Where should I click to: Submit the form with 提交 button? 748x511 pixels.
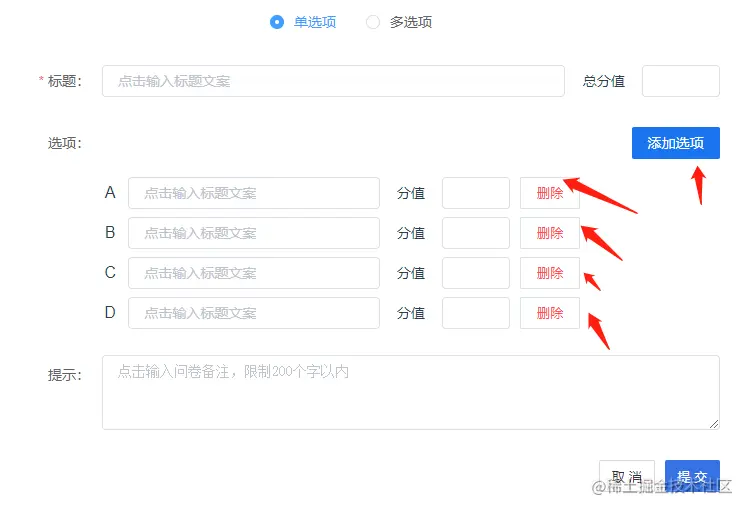point(692,476)
